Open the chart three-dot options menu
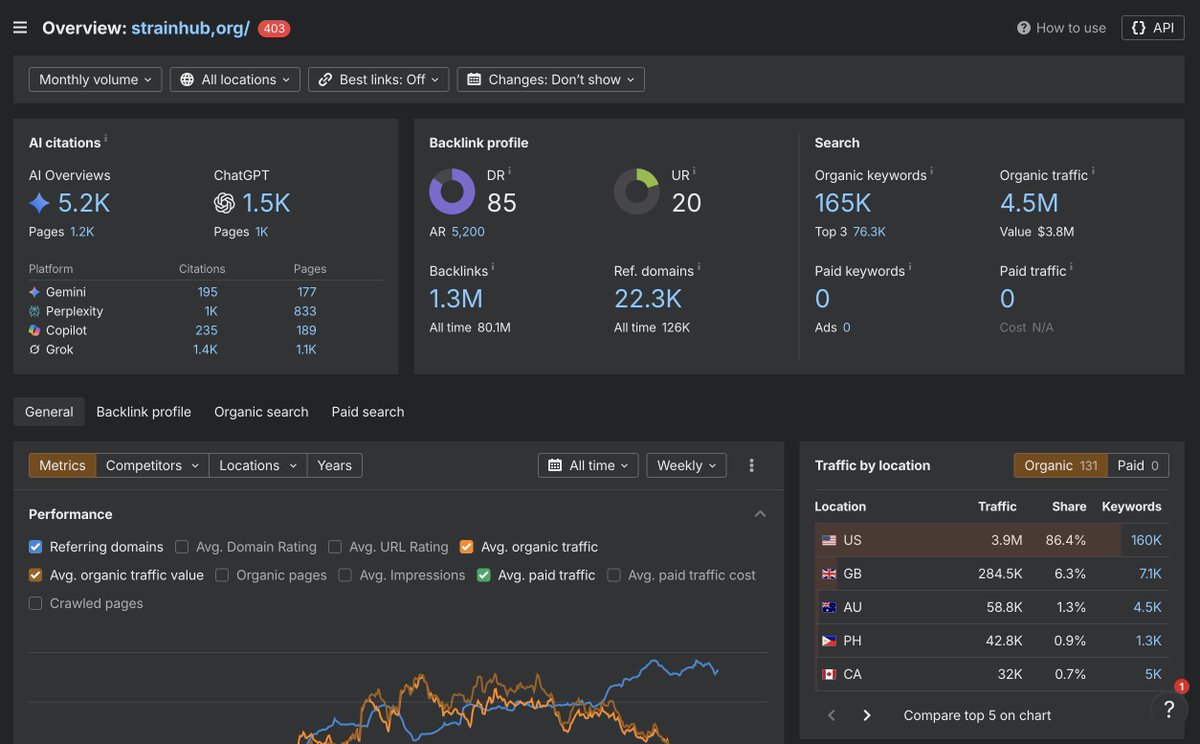 tap(752, 465)
